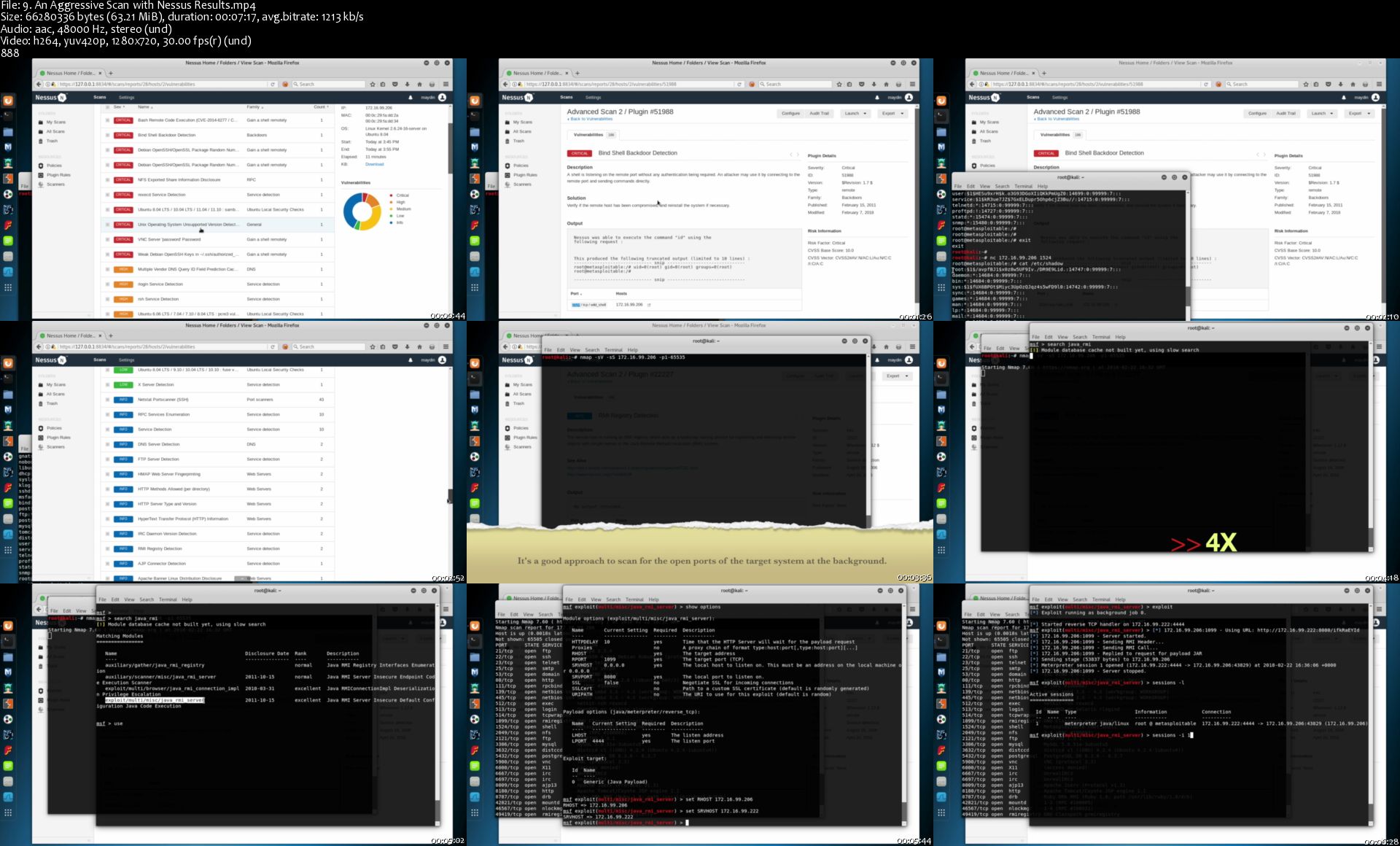
Task: Open Terminal menu in 00:03:36 frame terminal window
Action: 614,350
